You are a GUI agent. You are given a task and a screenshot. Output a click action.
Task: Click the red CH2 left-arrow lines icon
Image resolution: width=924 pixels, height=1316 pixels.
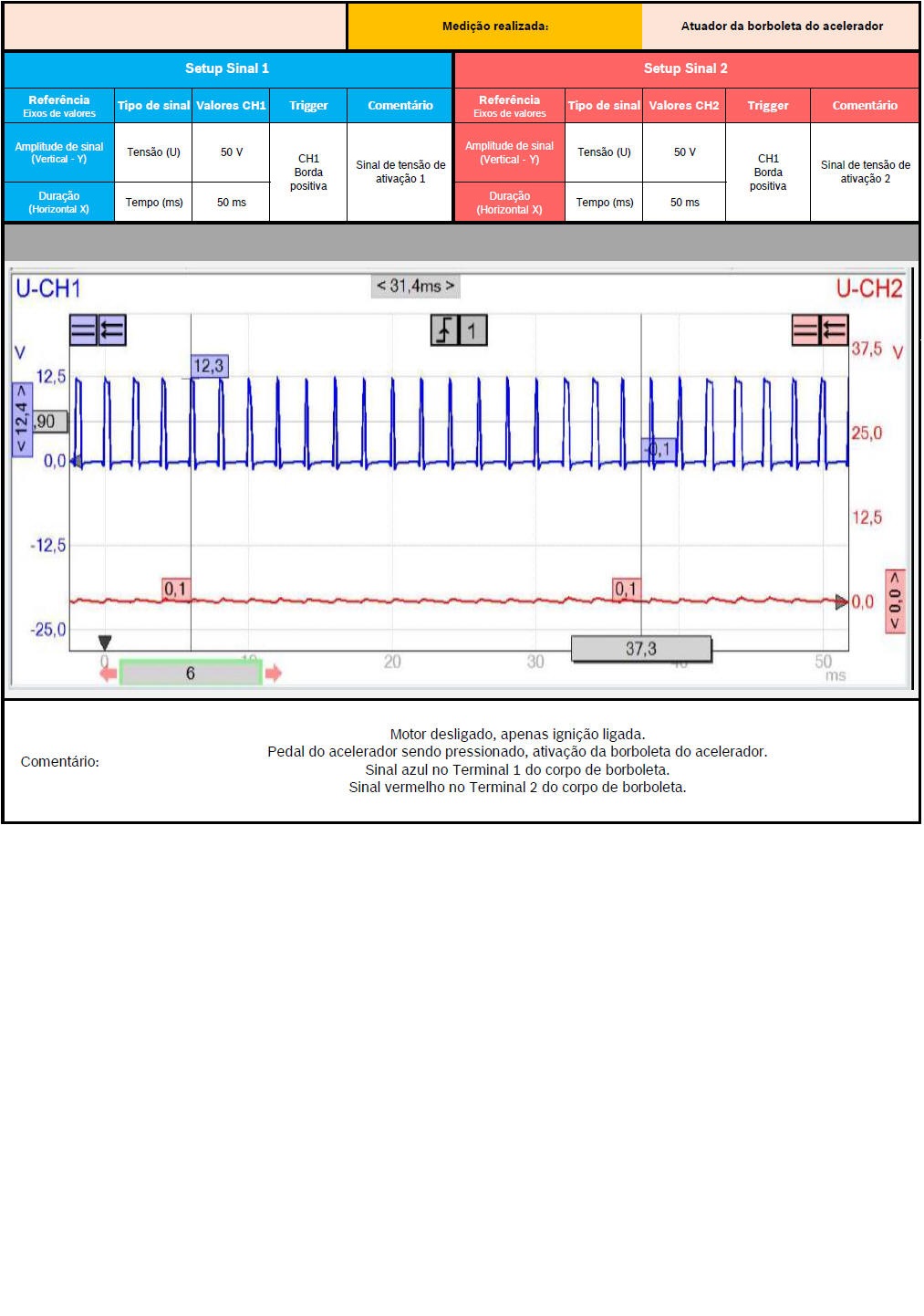(x=834, y=330)
